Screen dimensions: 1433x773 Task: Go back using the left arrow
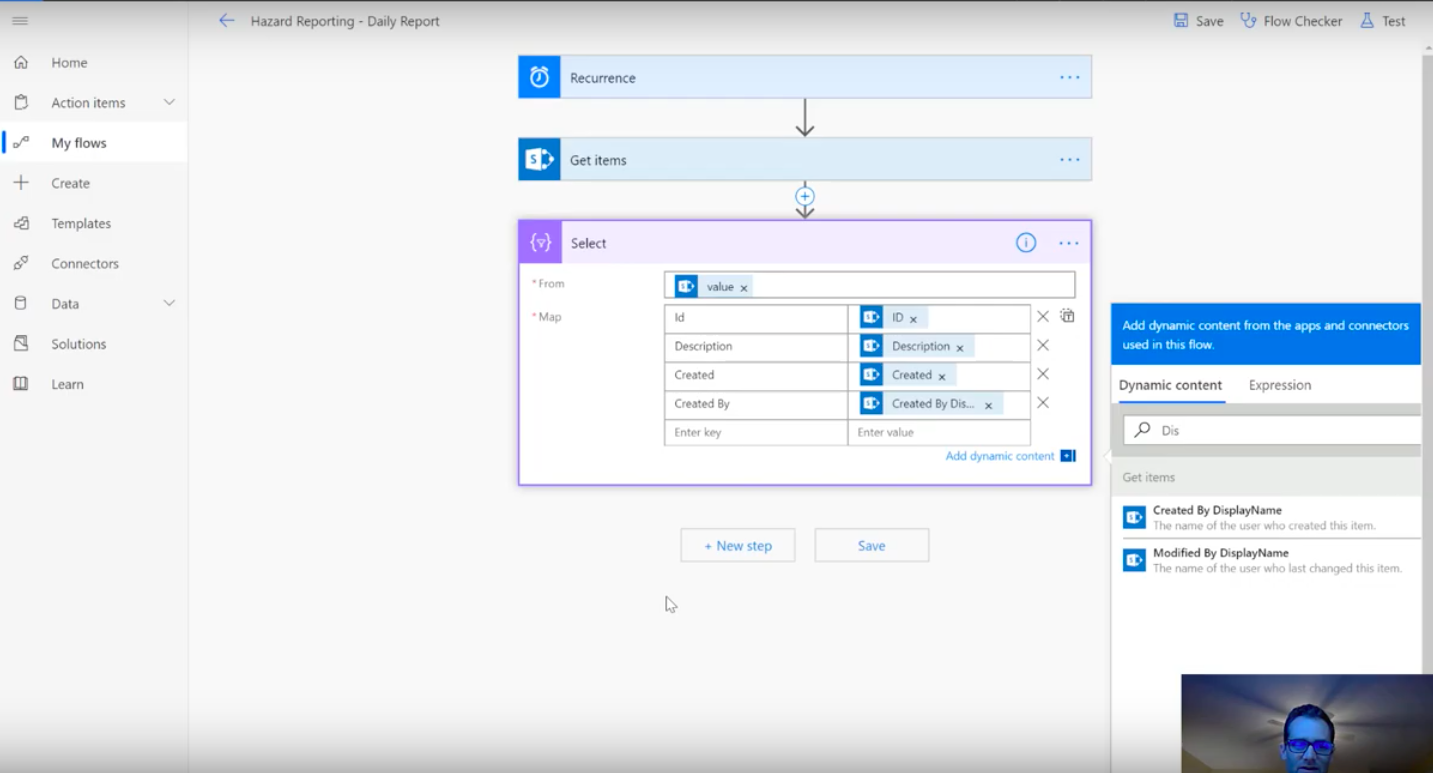point(227,20)
